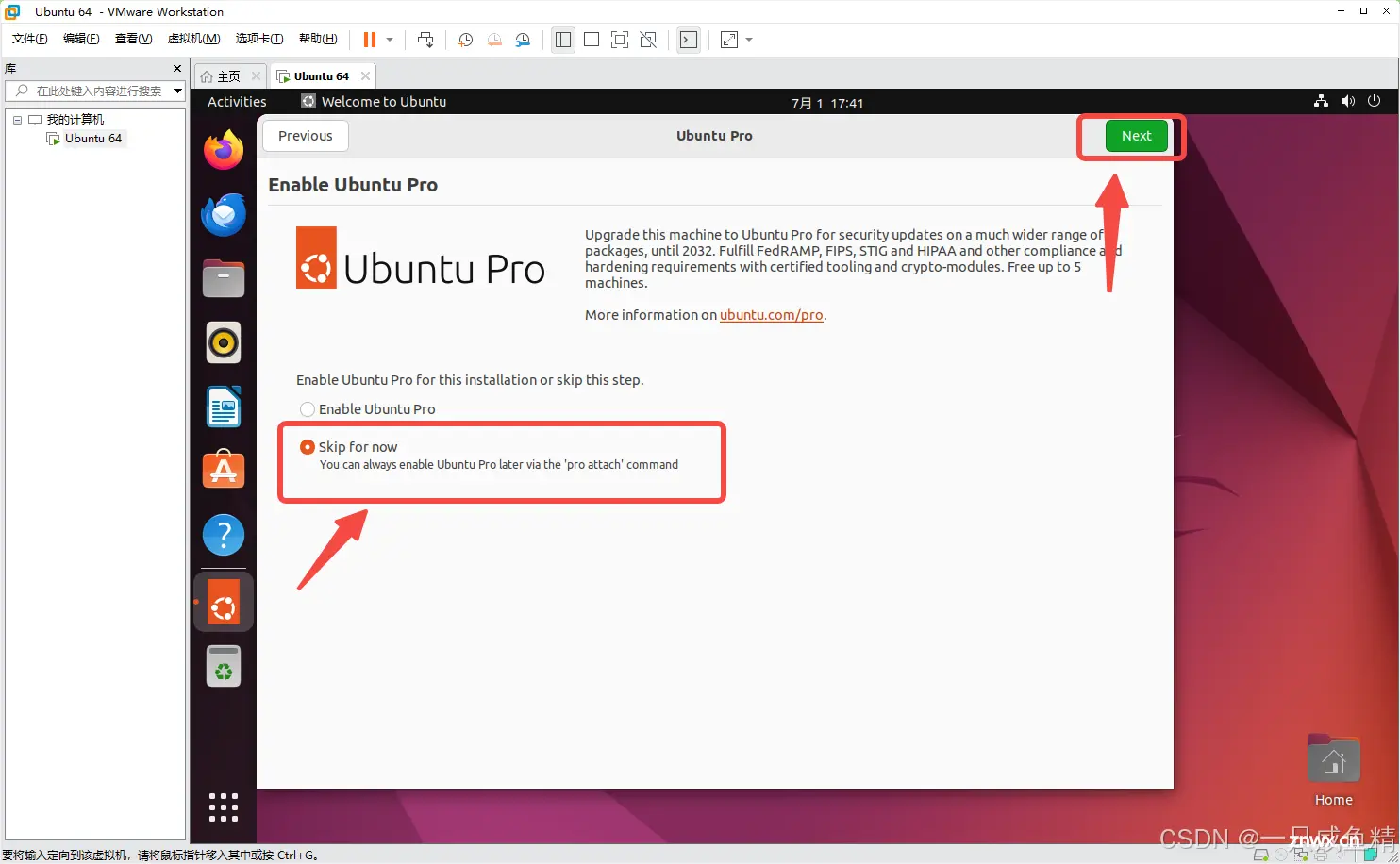Open the 查看(V) menu
This screenshot has height=864, width=1400.
tap(133, 39)
